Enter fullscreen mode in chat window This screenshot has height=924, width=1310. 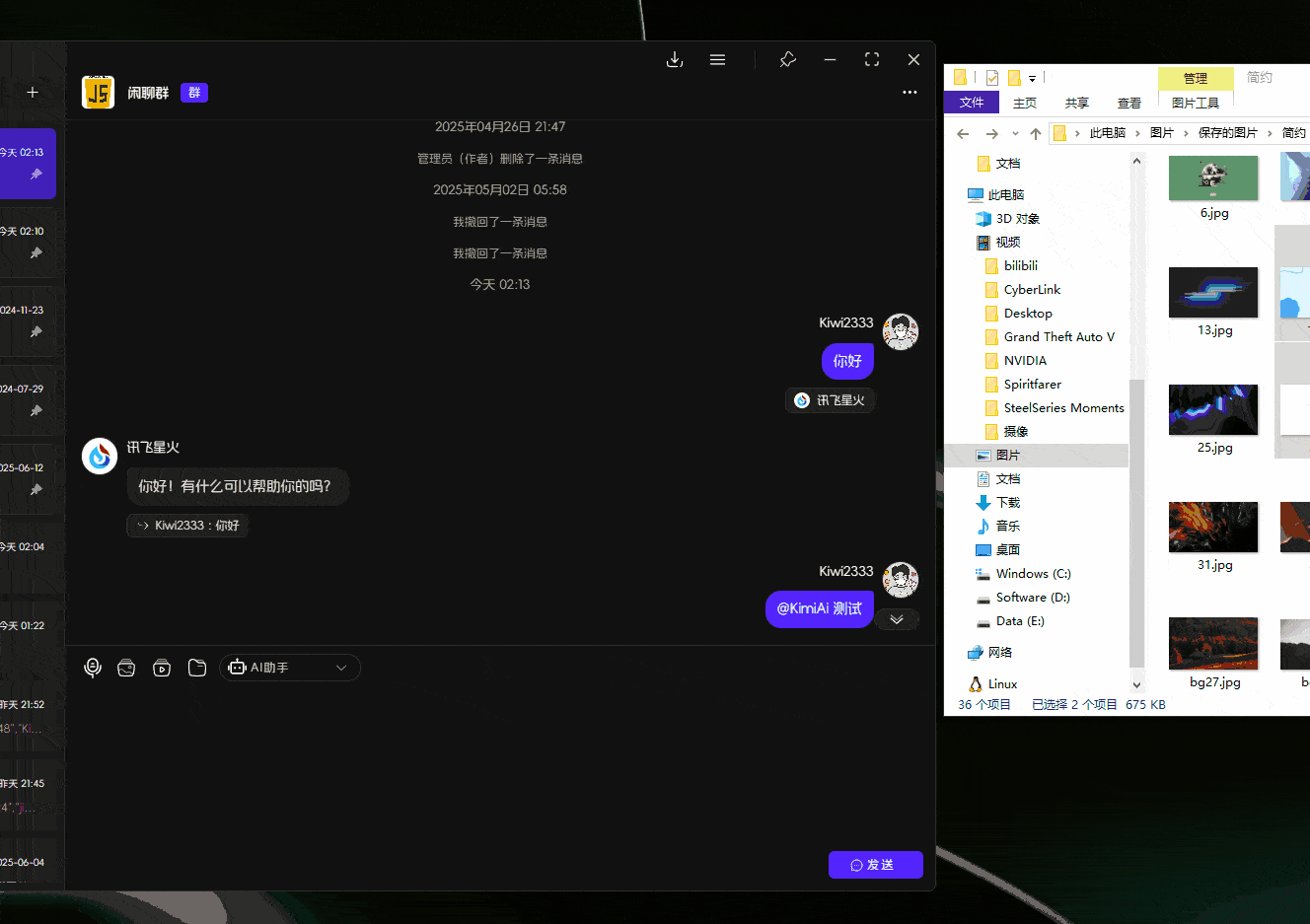pos(872,60)
